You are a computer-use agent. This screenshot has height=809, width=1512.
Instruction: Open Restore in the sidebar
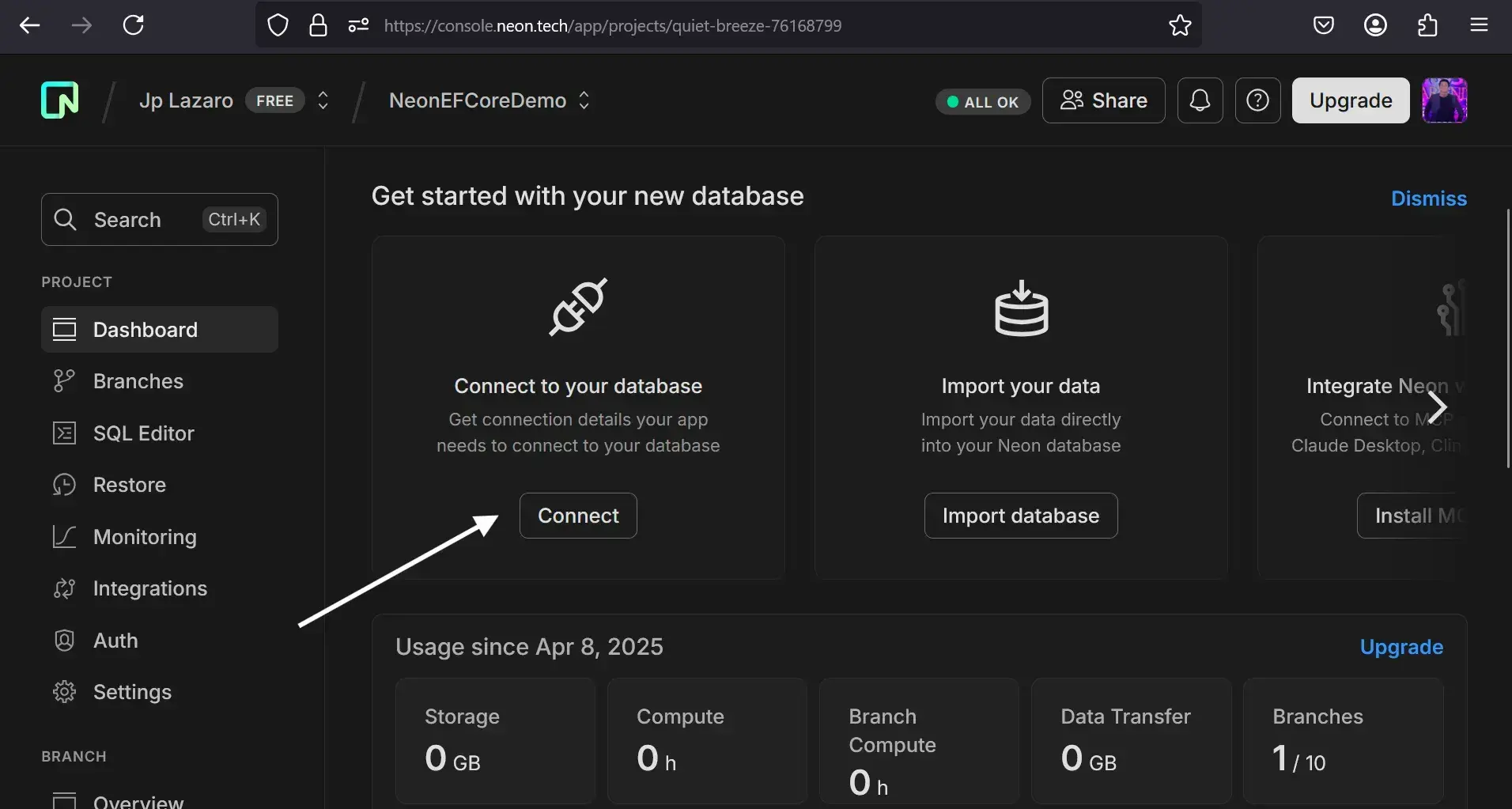(x=160, y=485)
